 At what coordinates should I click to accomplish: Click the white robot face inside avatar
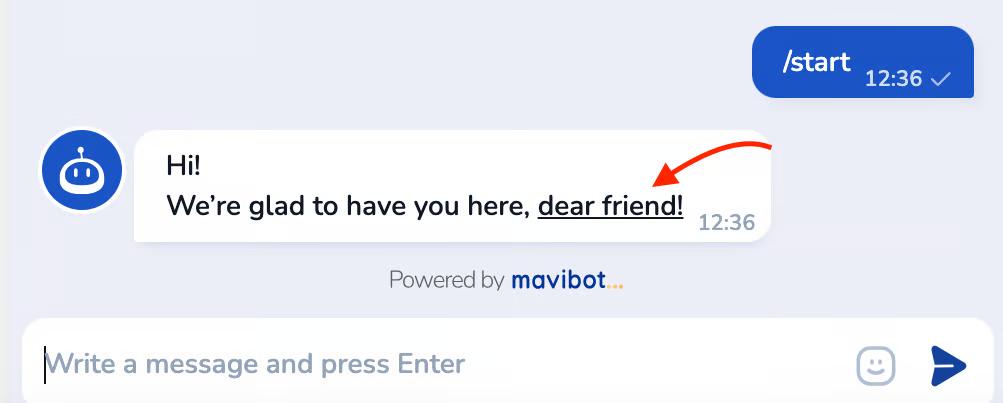pyautogui.click(x=82, y=173)
